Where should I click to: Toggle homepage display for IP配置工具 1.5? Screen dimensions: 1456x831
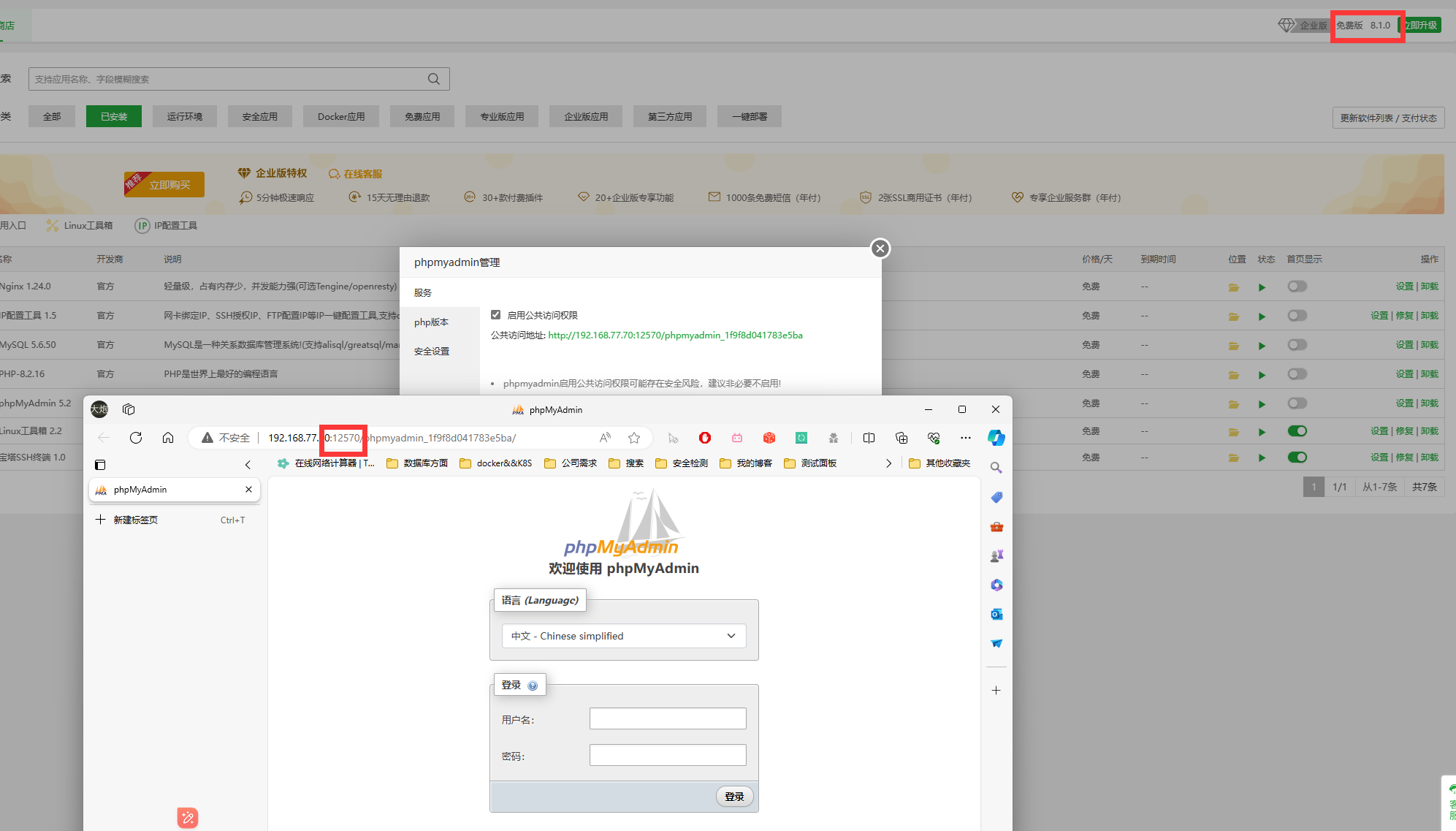pos(1297,316)
